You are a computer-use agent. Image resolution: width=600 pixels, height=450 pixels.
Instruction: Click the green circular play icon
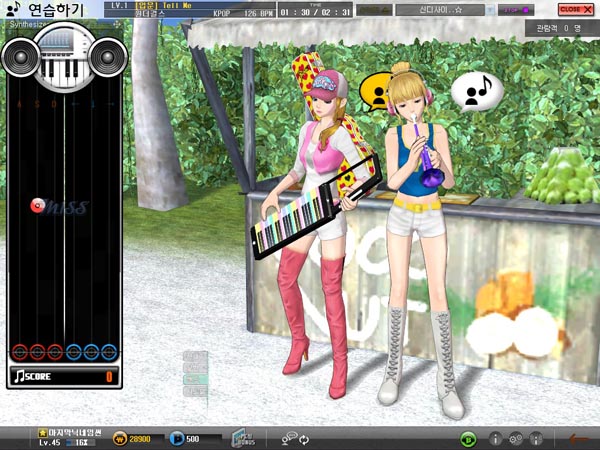pos(467,438)
